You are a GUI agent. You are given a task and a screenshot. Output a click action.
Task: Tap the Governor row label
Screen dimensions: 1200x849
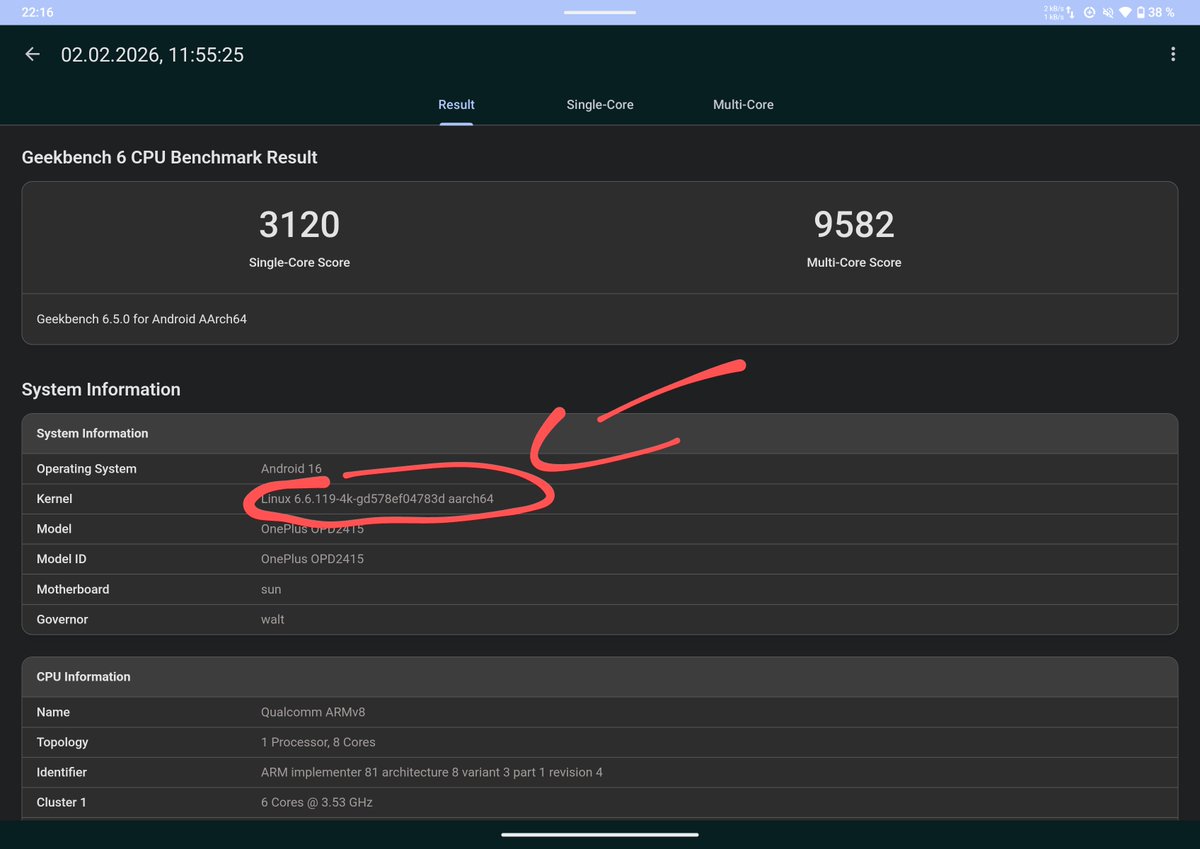point(62,619)
